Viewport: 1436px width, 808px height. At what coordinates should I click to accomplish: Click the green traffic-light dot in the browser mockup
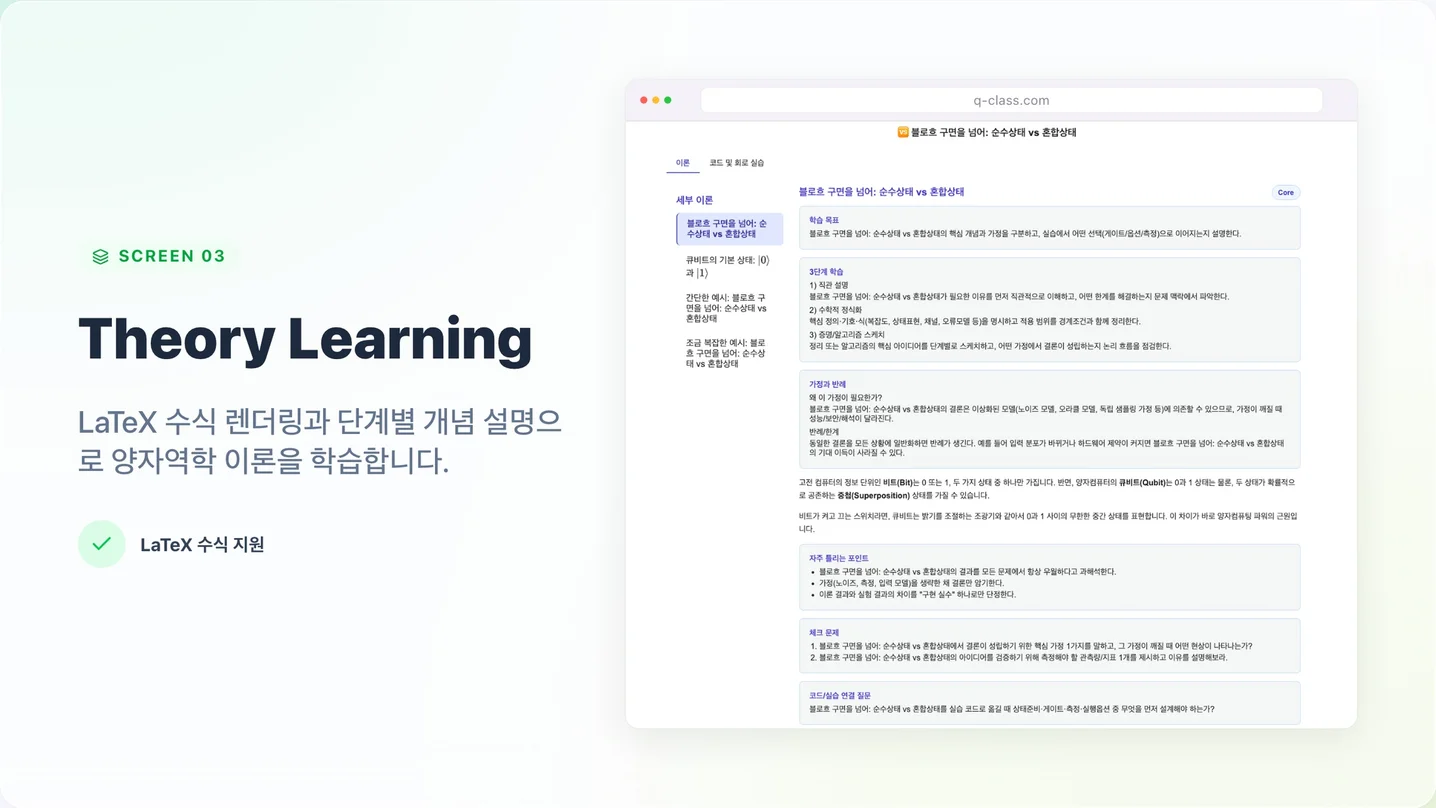point(666,100)
